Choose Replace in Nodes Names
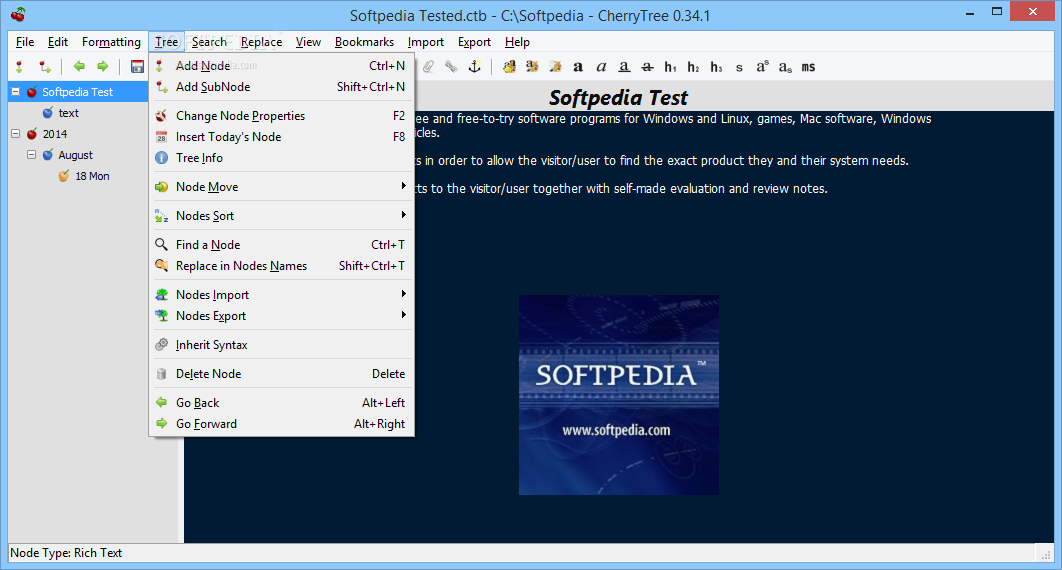This screenshot has height=570, width=1062. (281, 266)
